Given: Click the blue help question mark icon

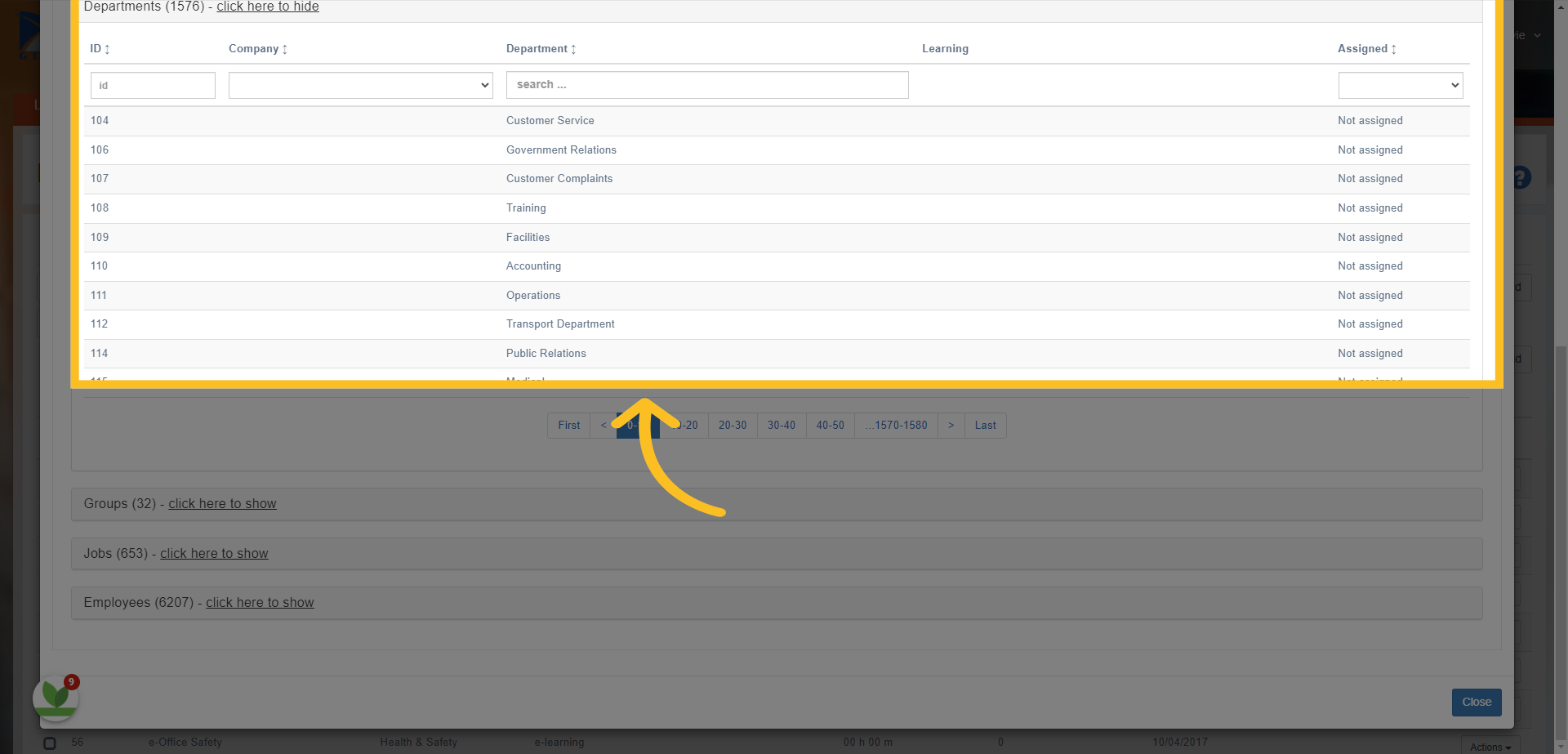Looking at the screenshot, I should pos(1521,177).
